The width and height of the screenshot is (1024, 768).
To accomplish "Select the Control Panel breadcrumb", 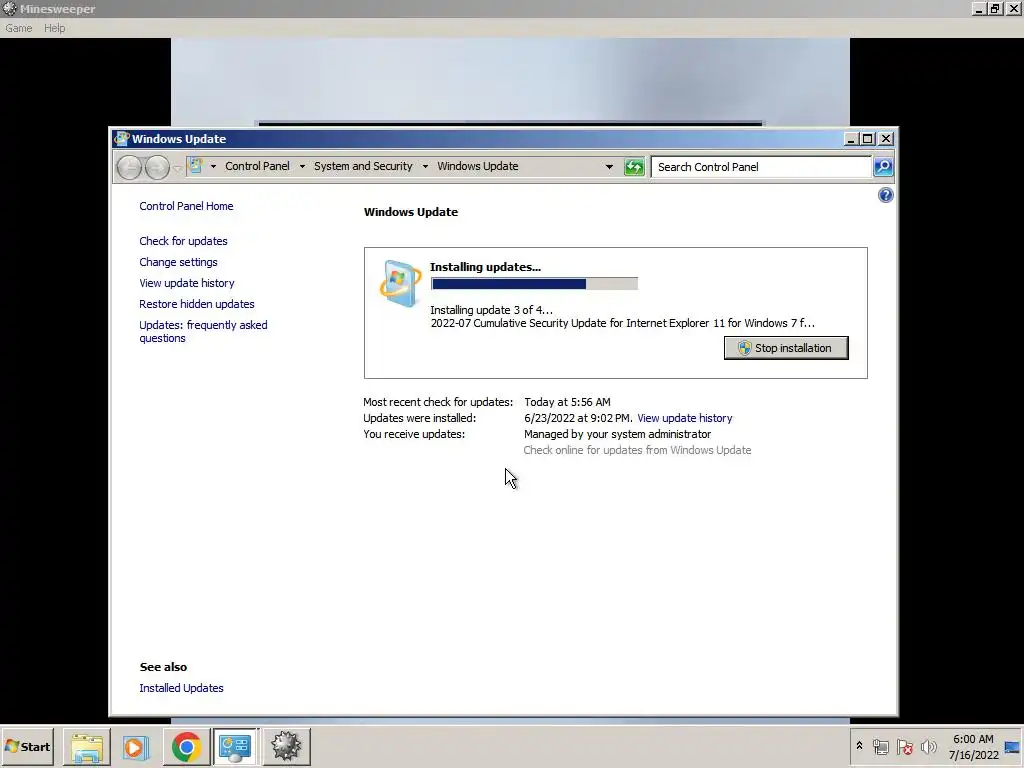I will pyautogui.click(x=257, y=167).
